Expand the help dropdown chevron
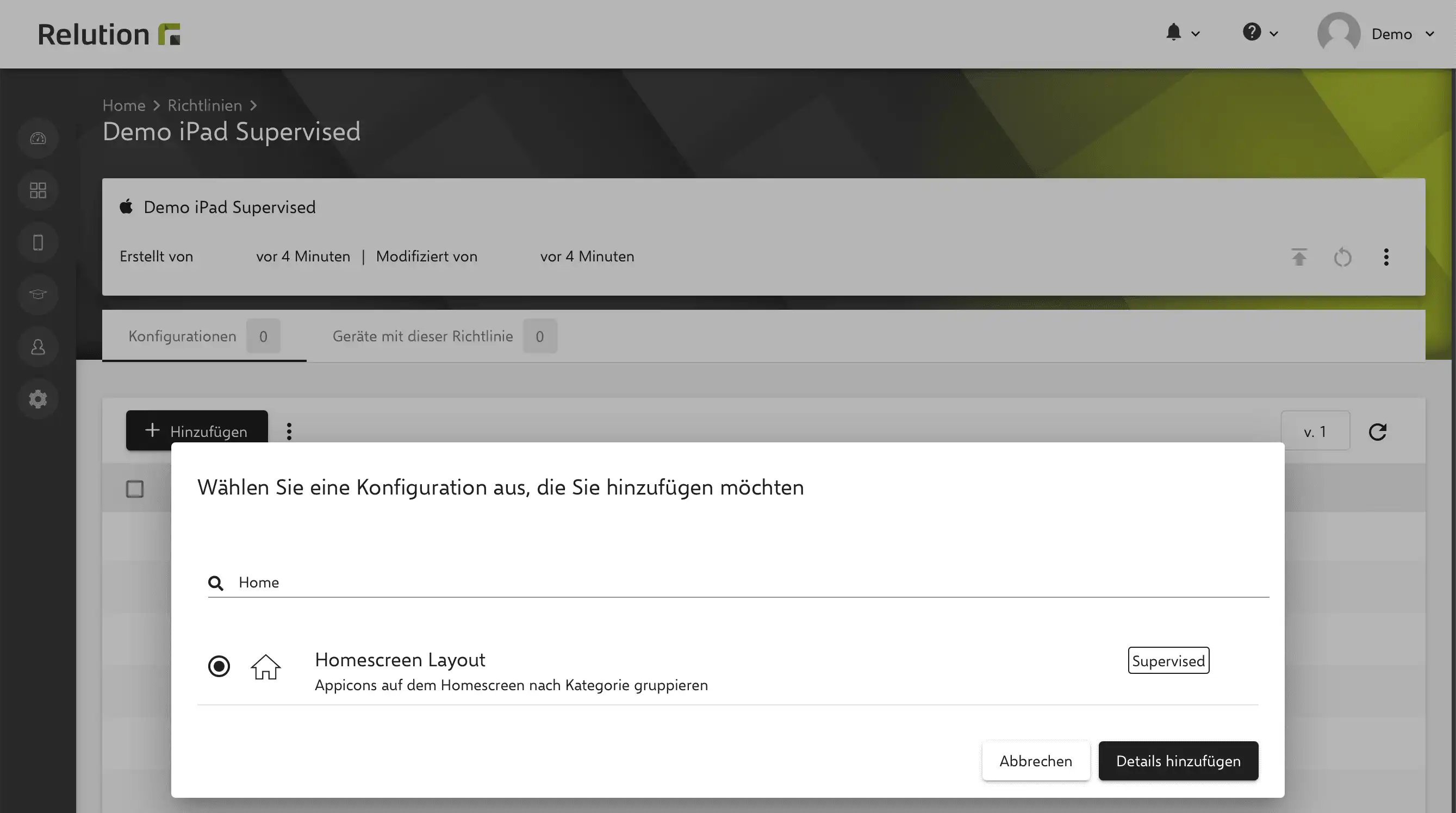The width and height of the screenshot is (1456, 813). click(1273, 34)
